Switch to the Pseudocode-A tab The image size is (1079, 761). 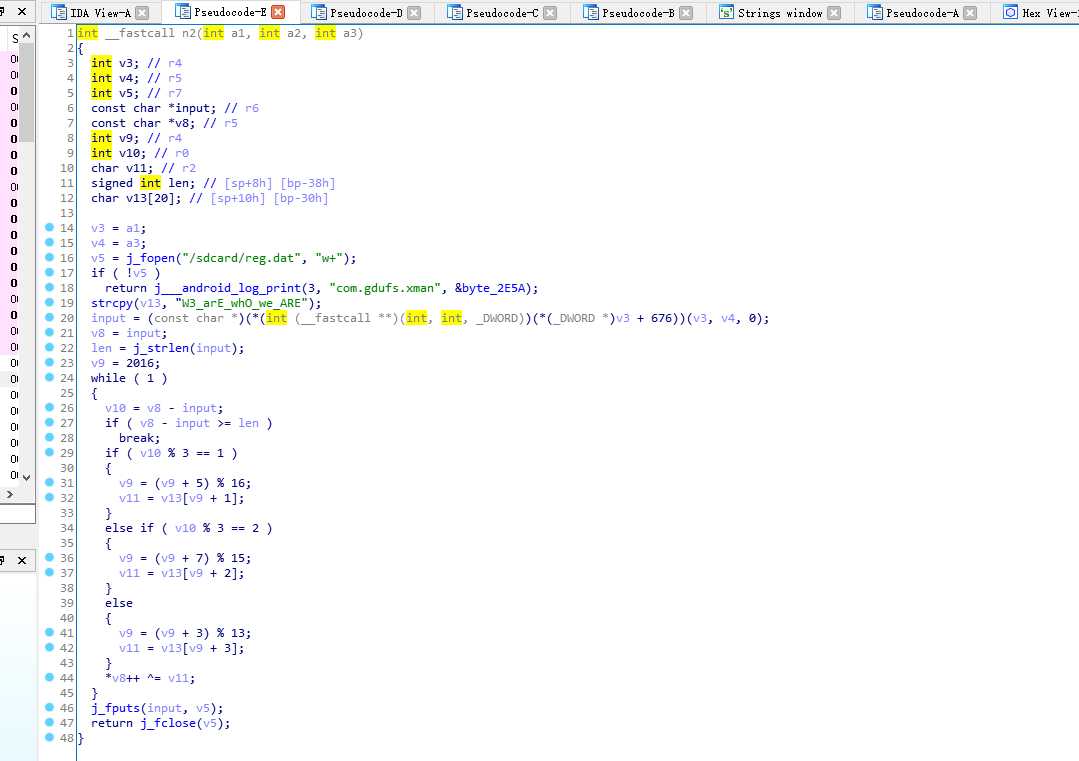pos(921,13)
